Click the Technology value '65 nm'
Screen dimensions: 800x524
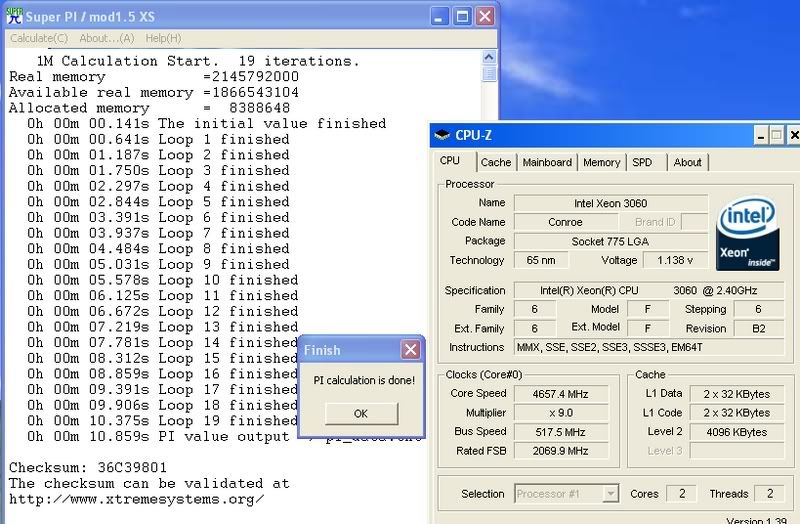pos(541,260)
